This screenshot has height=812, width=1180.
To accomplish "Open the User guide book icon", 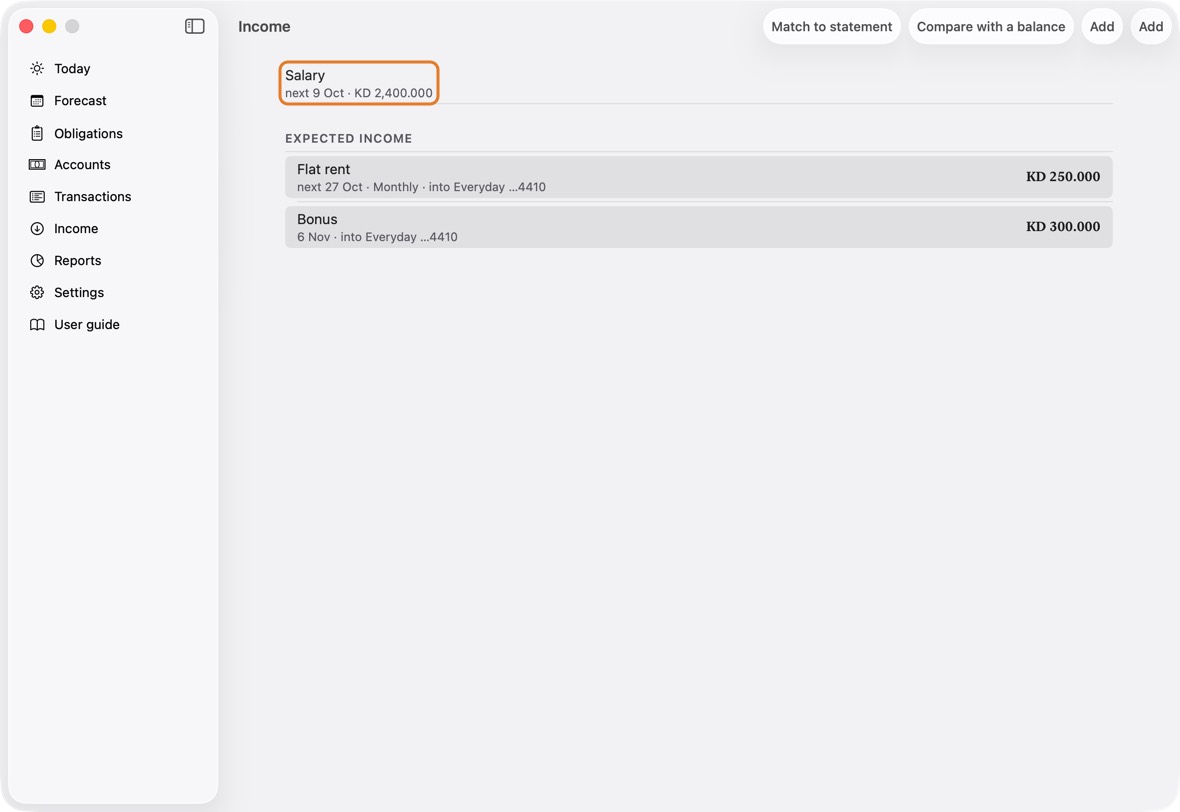I will point(37,324).
